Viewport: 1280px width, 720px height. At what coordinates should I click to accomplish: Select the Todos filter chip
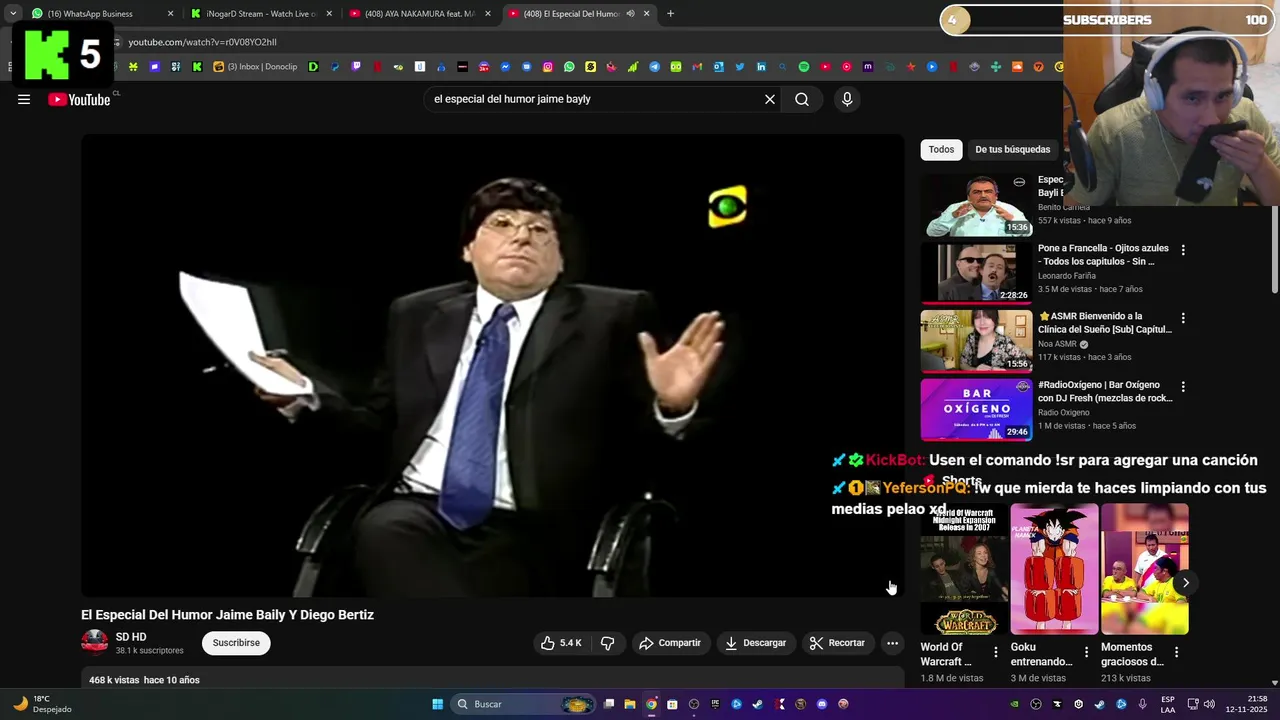tap(941, 149)
